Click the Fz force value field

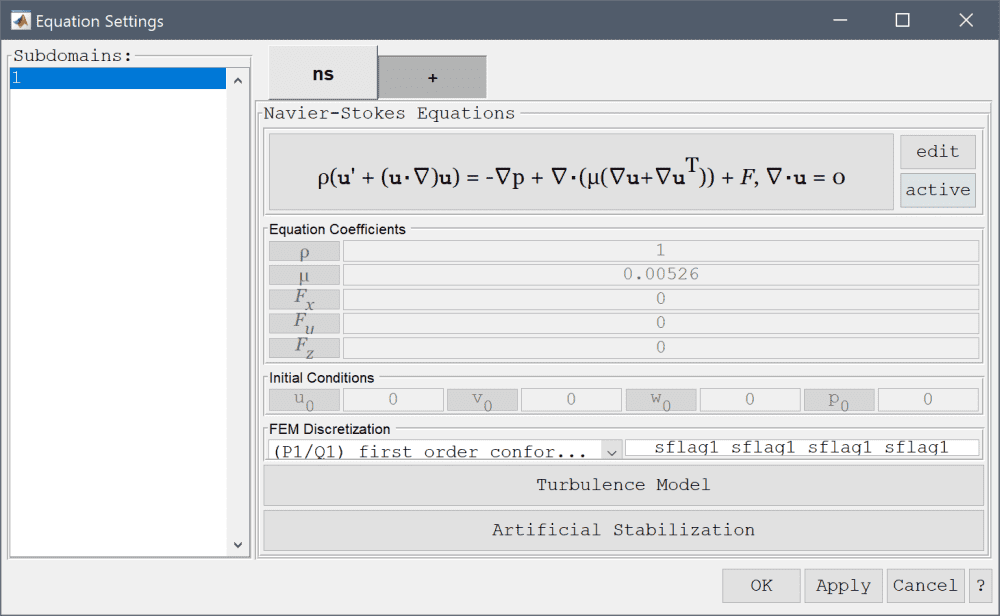(x=661, y=348)
